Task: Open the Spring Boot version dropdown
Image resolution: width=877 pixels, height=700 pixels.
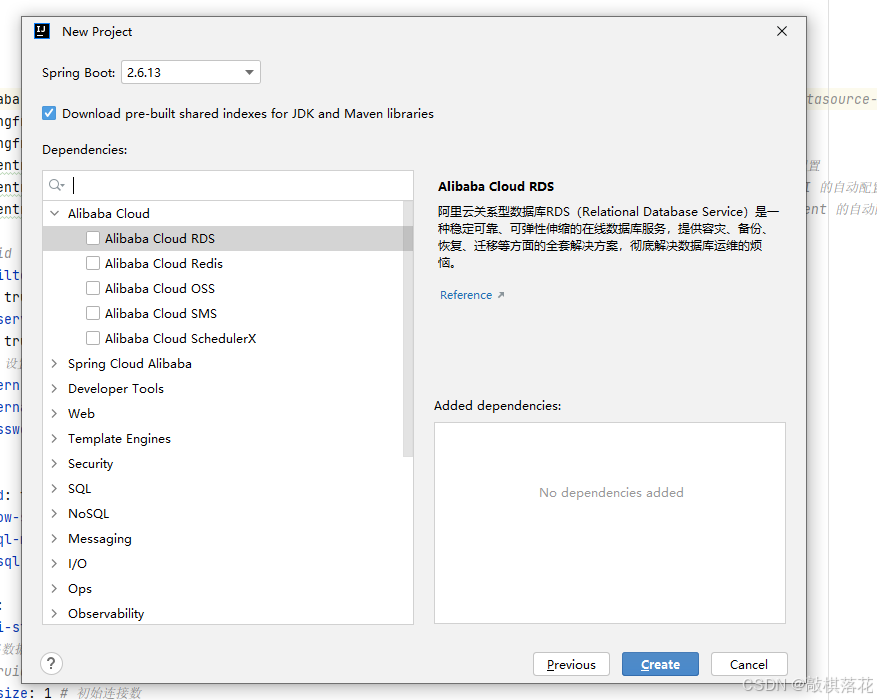Action: pyautogui.click(x=246, y=72)
